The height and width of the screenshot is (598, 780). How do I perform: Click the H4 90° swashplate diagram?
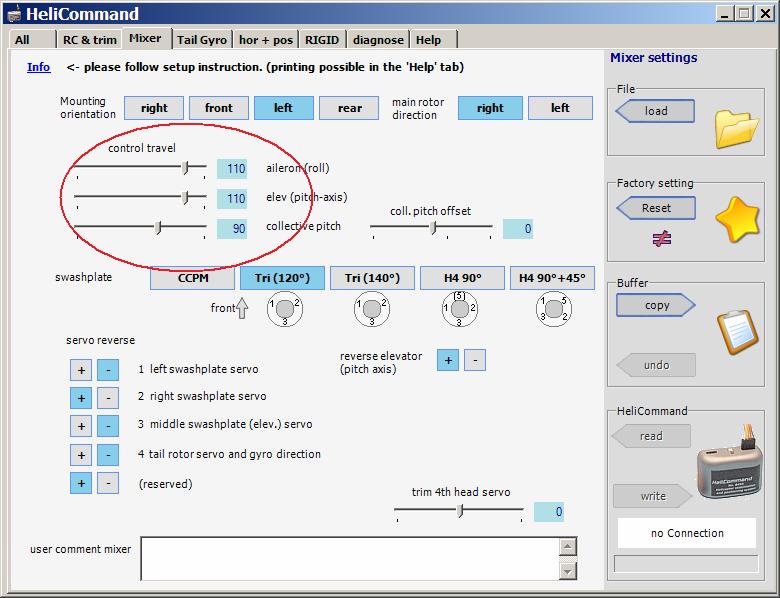pyautogui.click(x=460, y=309)
